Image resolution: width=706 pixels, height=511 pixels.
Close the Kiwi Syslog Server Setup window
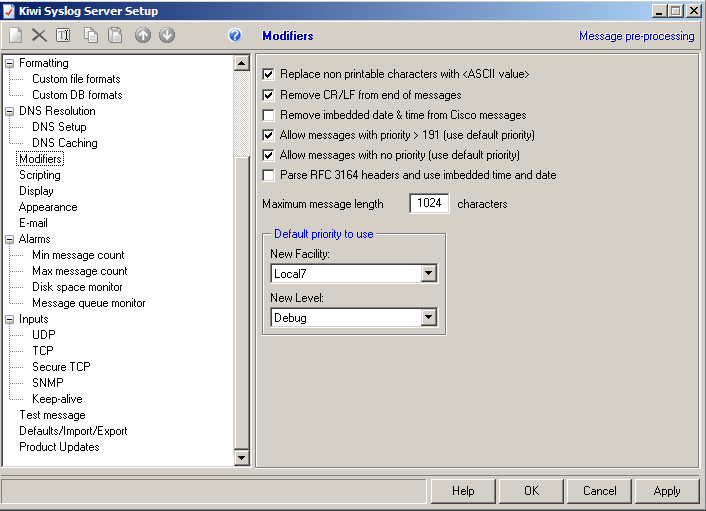[x=693, y=11]
